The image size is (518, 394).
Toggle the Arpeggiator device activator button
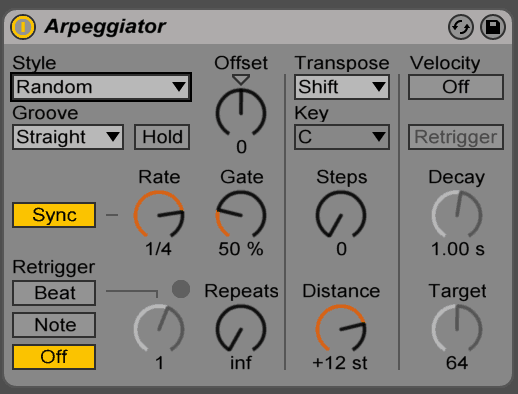[23, 27]
